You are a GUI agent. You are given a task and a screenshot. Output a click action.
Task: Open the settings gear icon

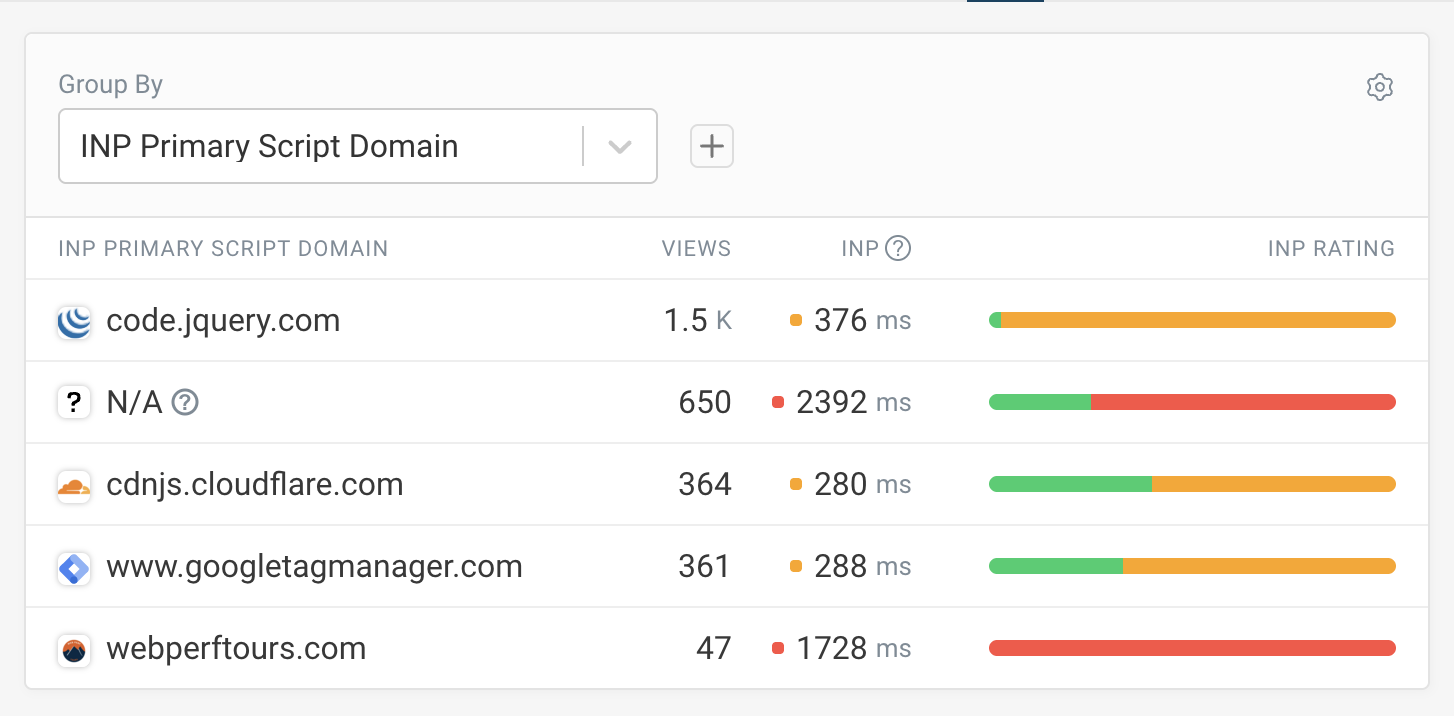click(x=1380, y=87)
